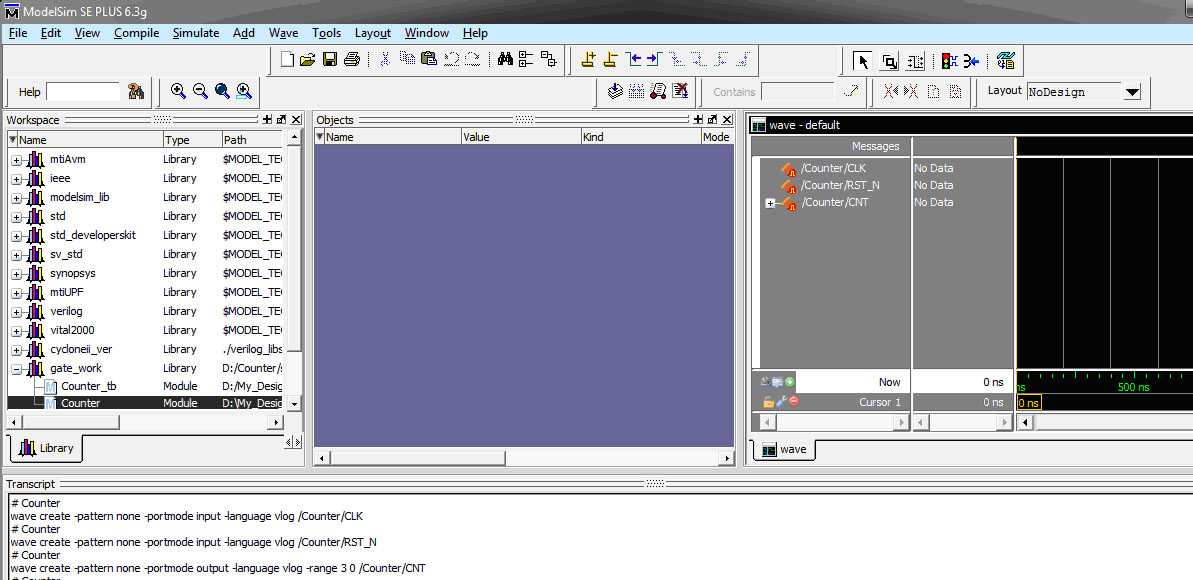The image size is (1193, 580).
Task: Click the Collapse tree icon
Action: point(549,59)
